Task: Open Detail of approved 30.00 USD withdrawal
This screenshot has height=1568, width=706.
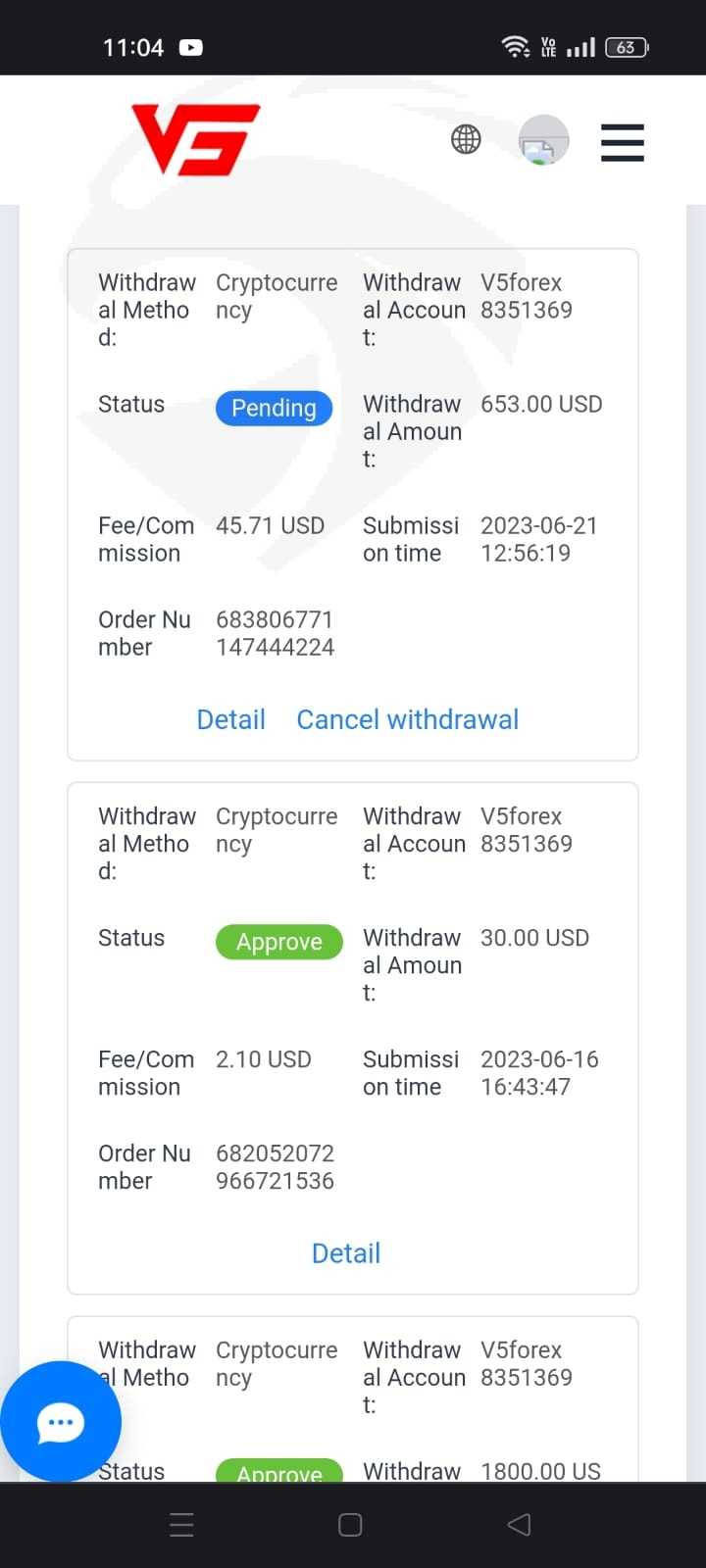Action: point(345,1253)
